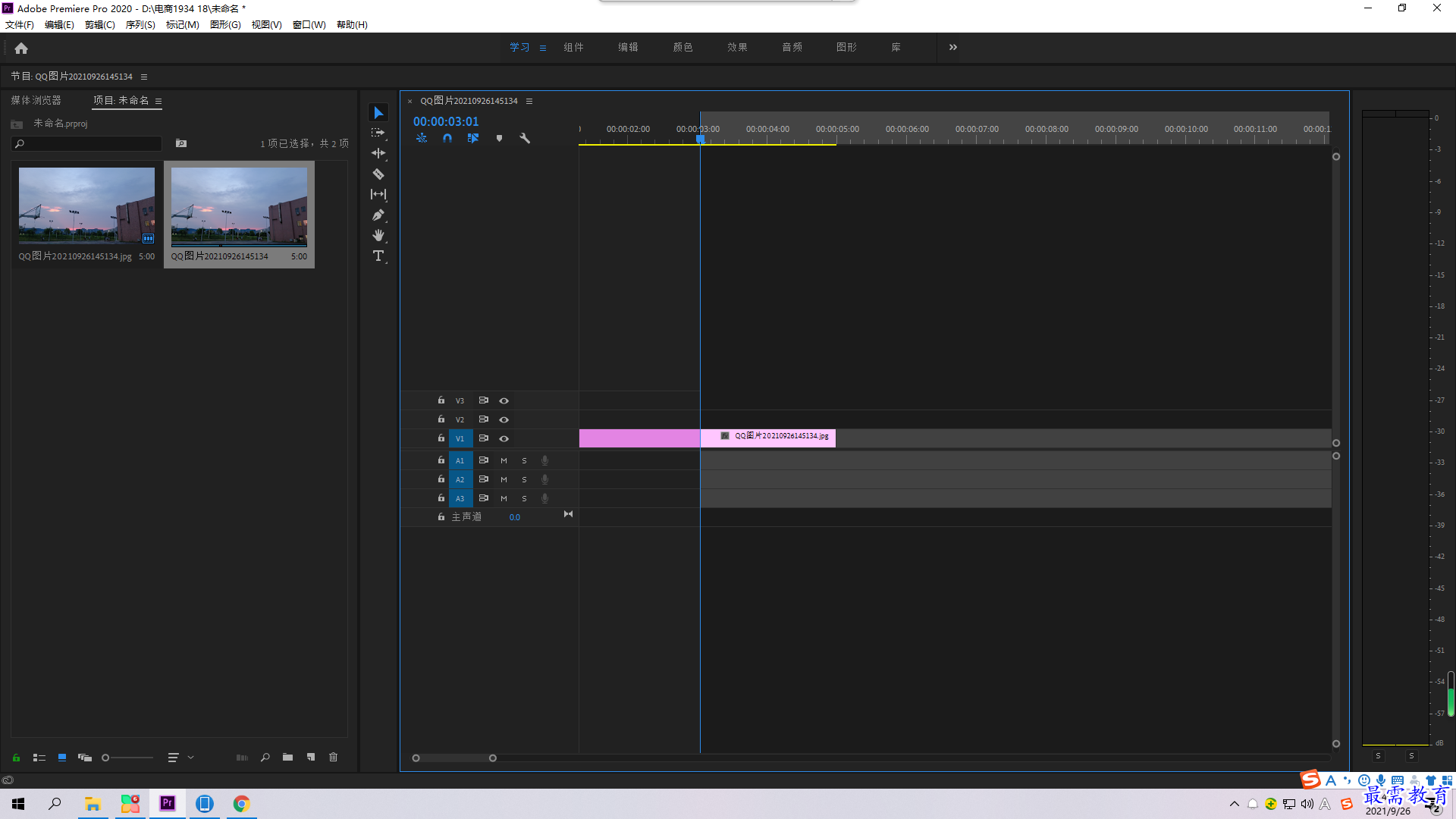Select the Ripple Edit tool
This screenshot has height=819, width=1456.
pyautogui.click(x=378, y=153)
